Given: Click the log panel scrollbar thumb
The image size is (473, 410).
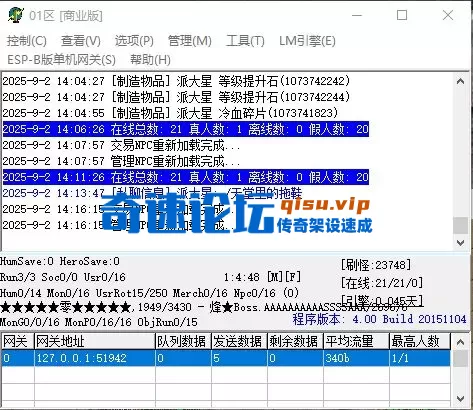Looking at the screenshot, I should pos(461,225).
